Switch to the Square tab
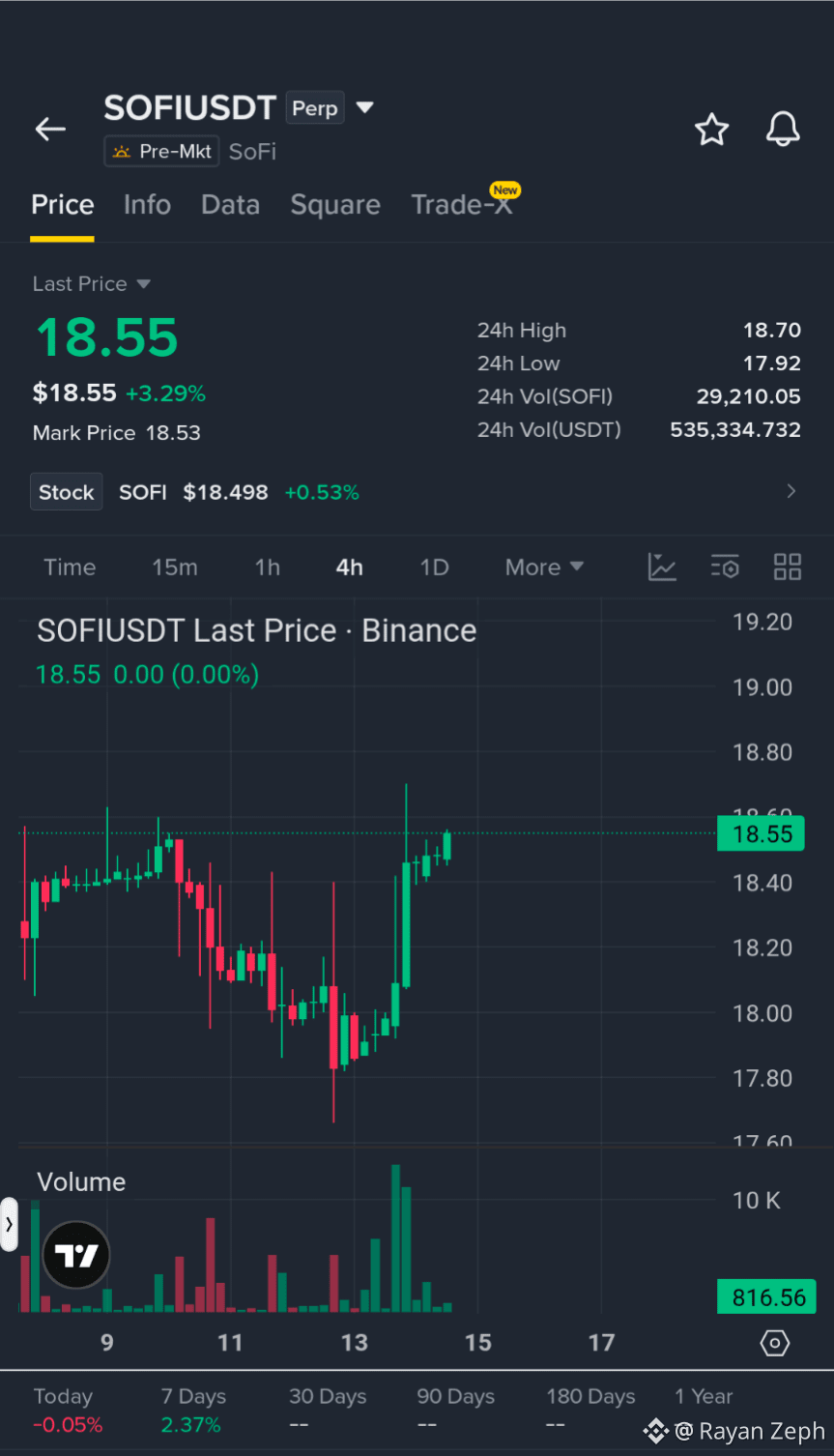 (x=335, y=205)
